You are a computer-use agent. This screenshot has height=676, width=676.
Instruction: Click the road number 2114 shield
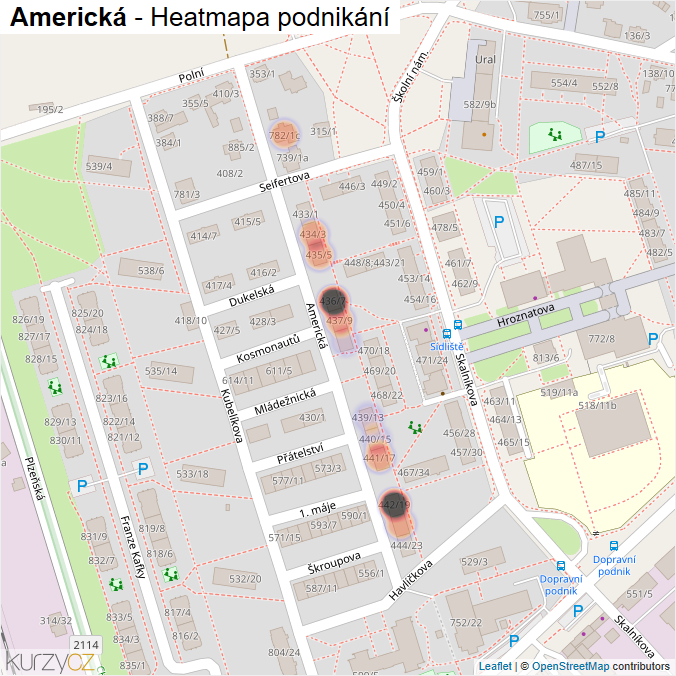tap(86, 645)
